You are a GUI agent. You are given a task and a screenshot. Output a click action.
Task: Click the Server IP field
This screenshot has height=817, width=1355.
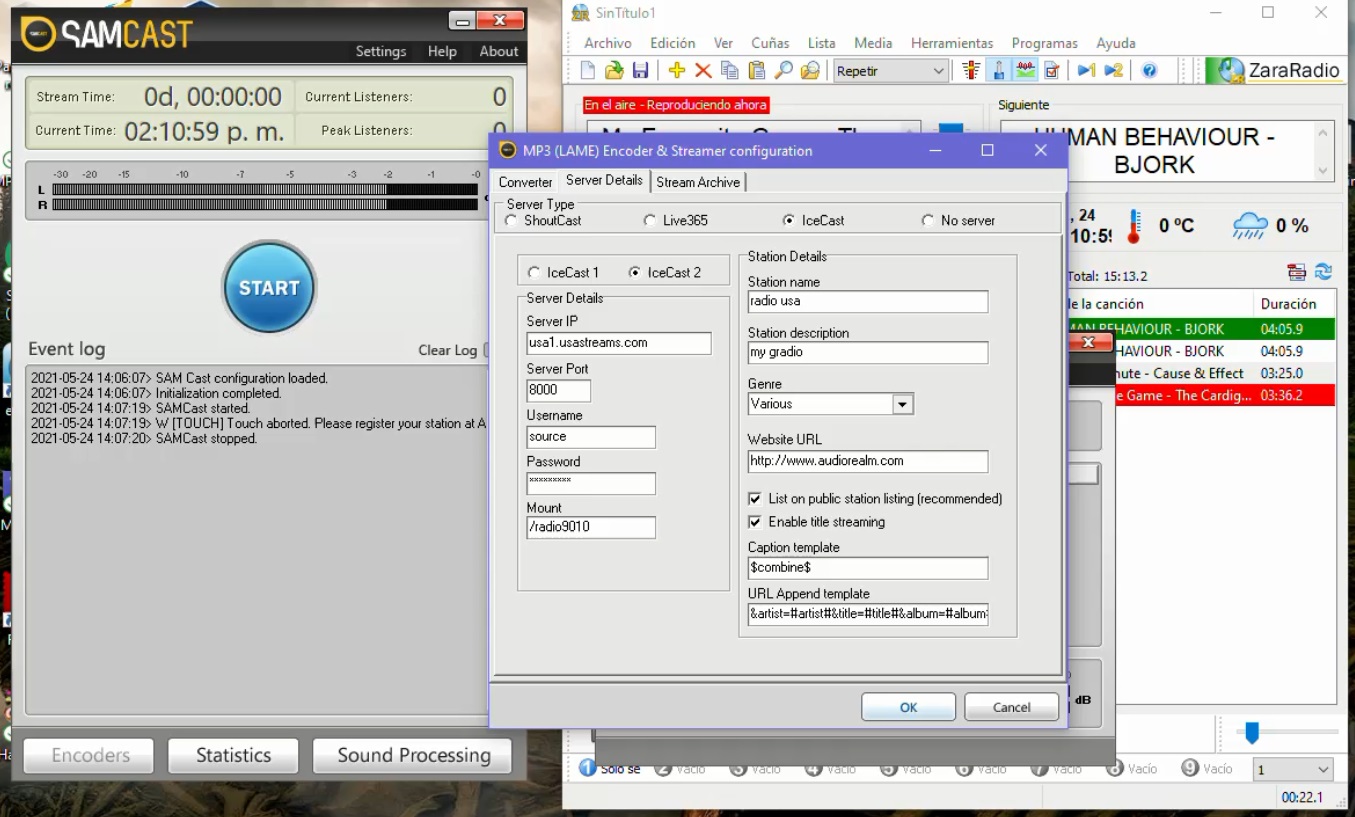[x=619, y=343]
